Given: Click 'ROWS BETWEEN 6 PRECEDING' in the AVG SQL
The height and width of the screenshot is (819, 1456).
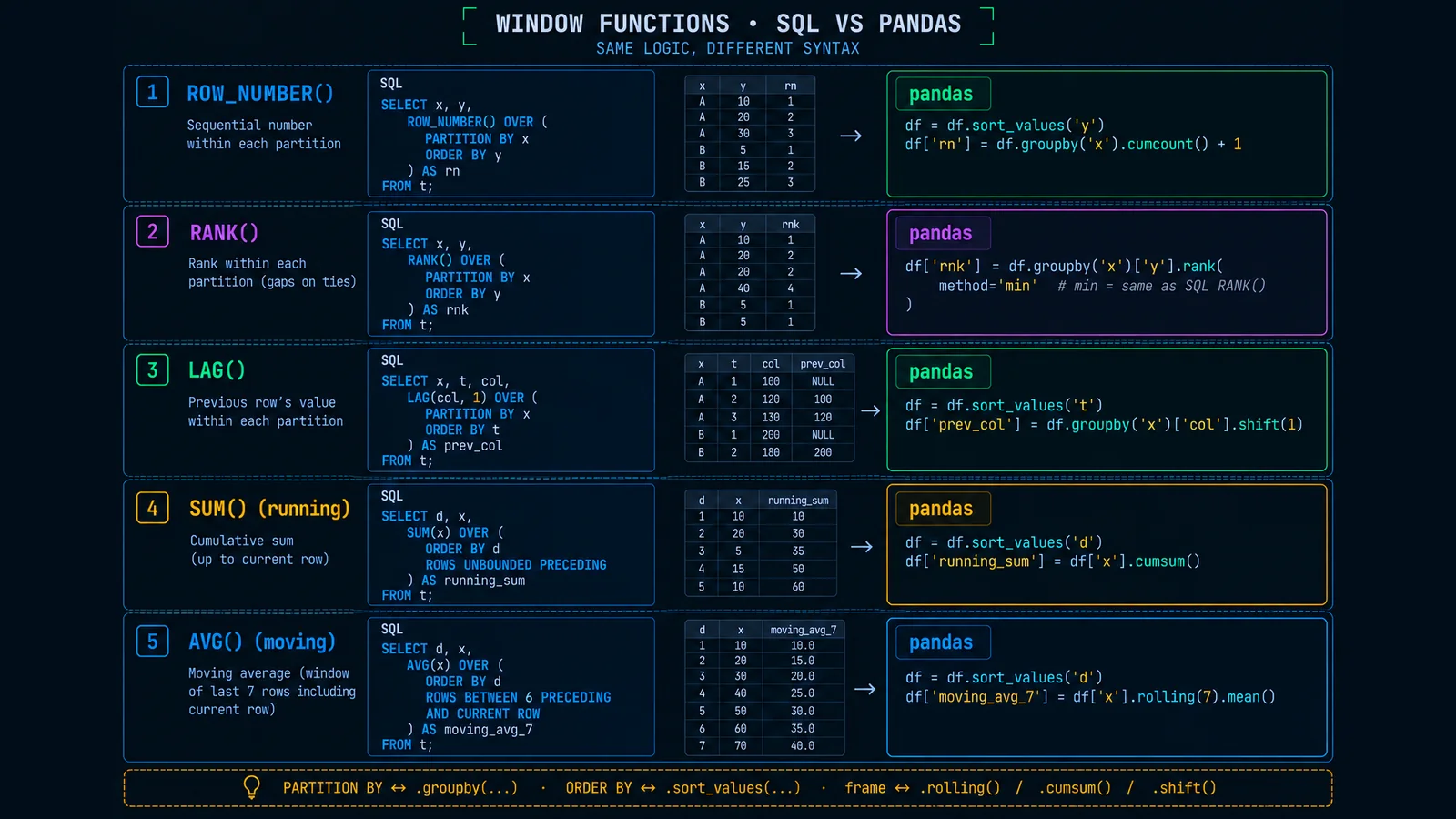Looking at the screenshot, I should pos(518,697).
